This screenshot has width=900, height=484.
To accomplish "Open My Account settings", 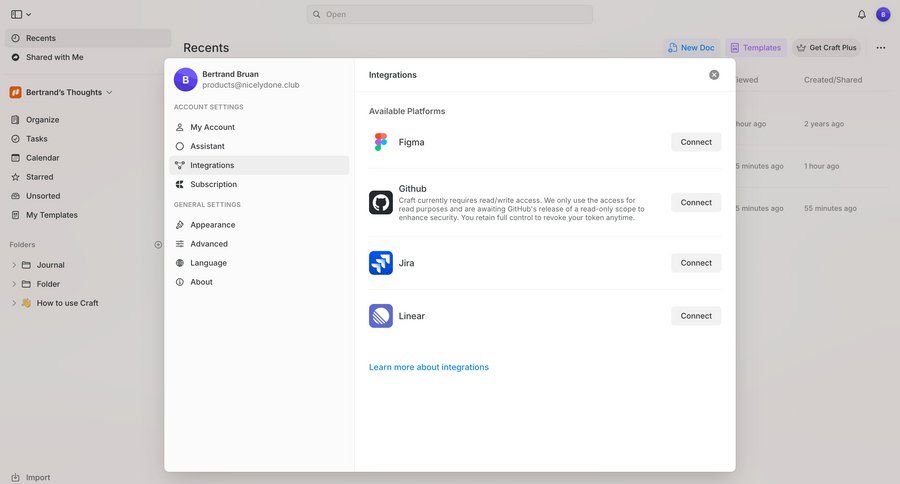I will tap(259, 127).
